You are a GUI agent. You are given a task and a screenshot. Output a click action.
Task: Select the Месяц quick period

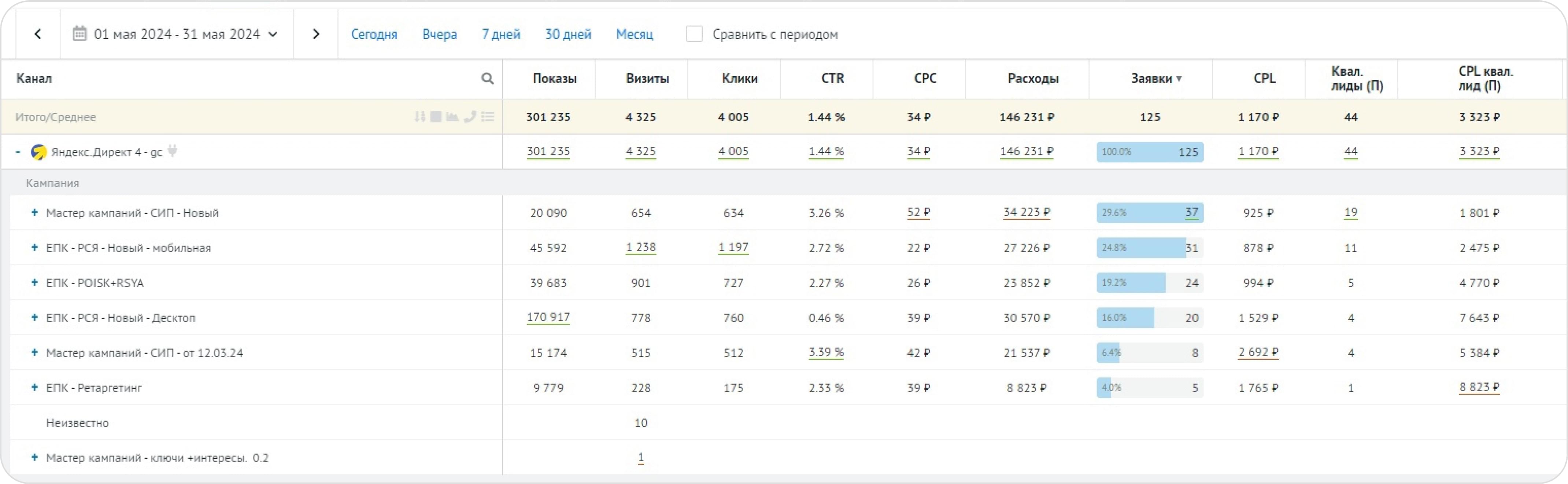tap(634, 34)
